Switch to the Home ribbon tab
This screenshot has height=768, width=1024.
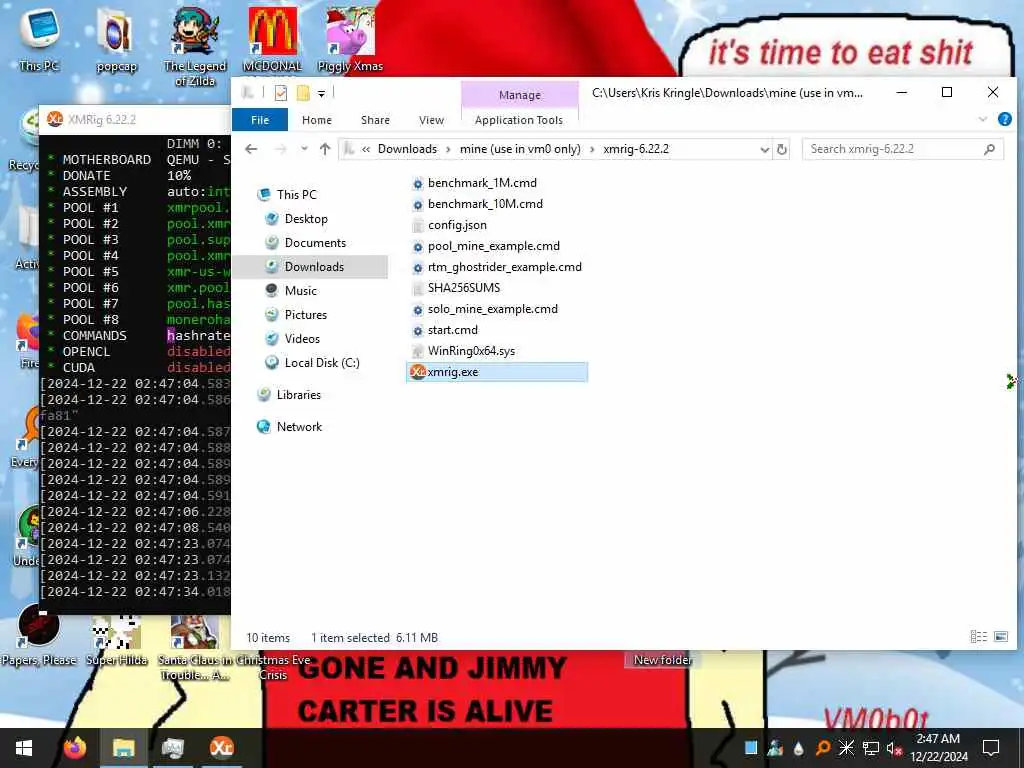tap(317, 120)
